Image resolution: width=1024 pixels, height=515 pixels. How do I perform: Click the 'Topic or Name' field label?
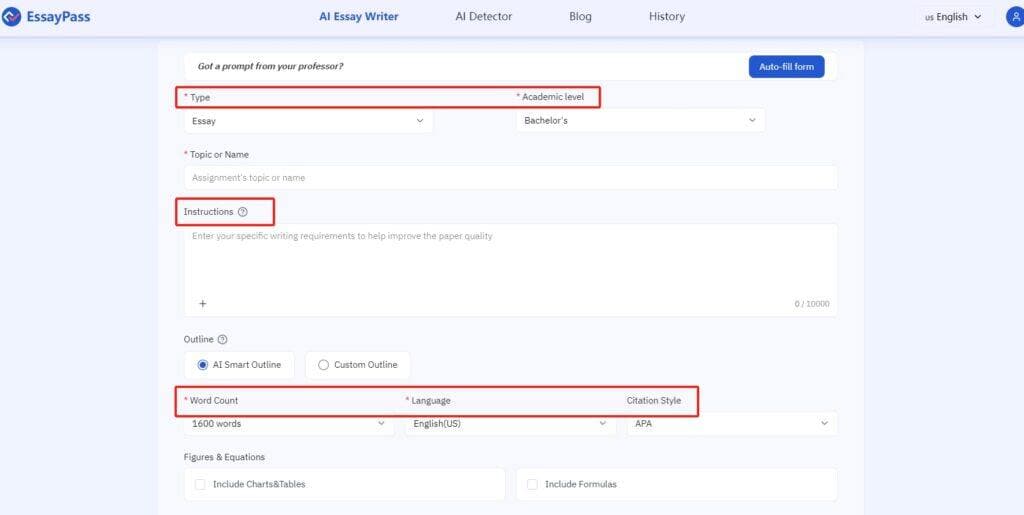click(x=219, y=155)
